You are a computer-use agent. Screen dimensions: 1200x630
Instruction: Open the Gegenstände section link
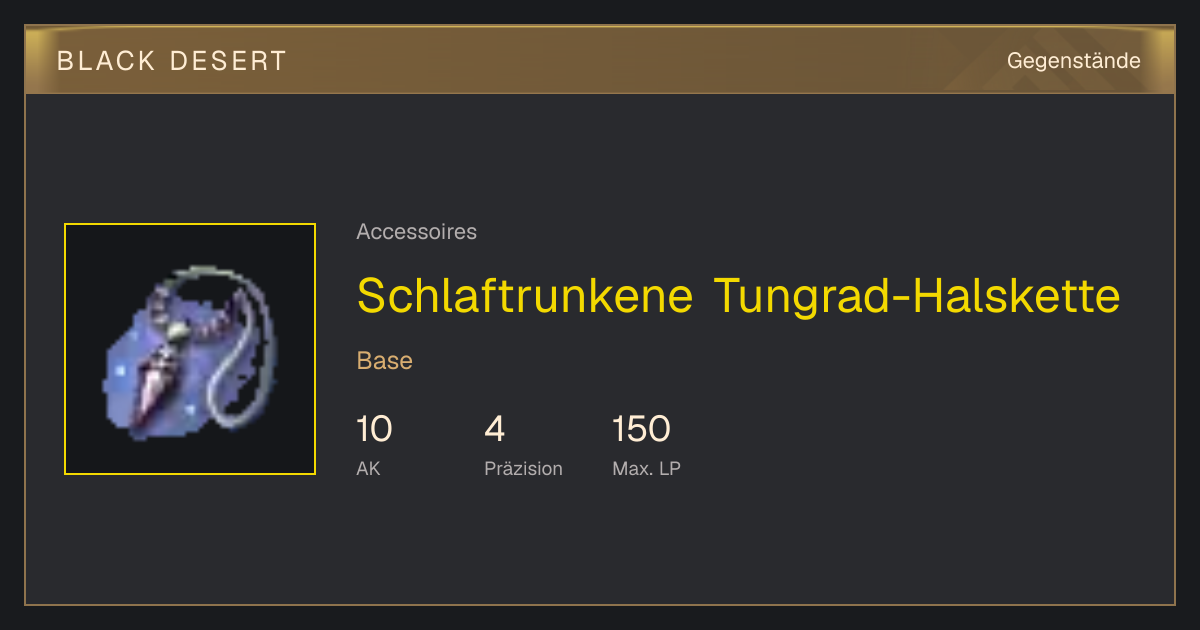pos(1073,61)
